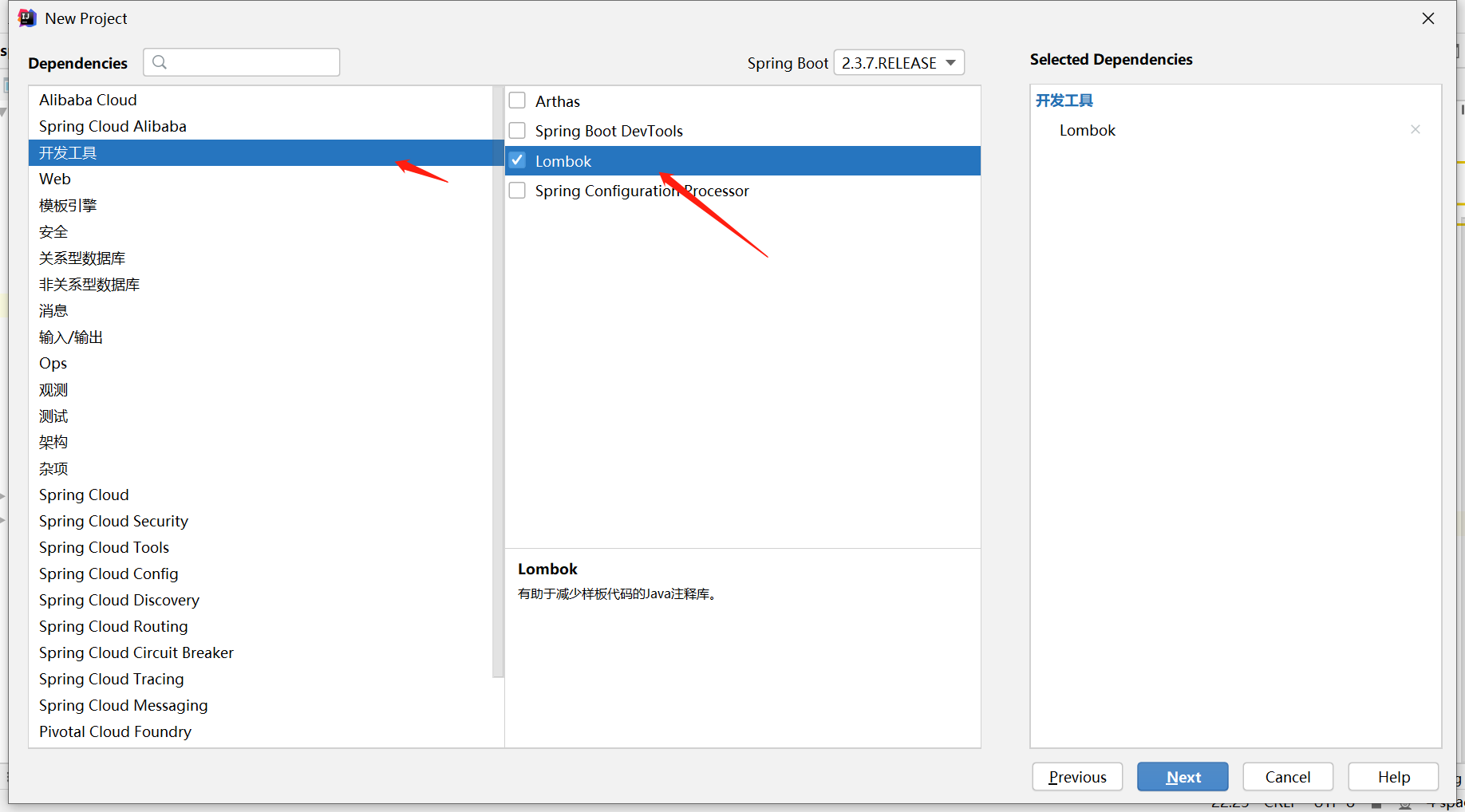The width and height of the screenshot is (1465, 812).
Task: Tick Spring Configuration Processor checkbox
Action: pos(517,191)
